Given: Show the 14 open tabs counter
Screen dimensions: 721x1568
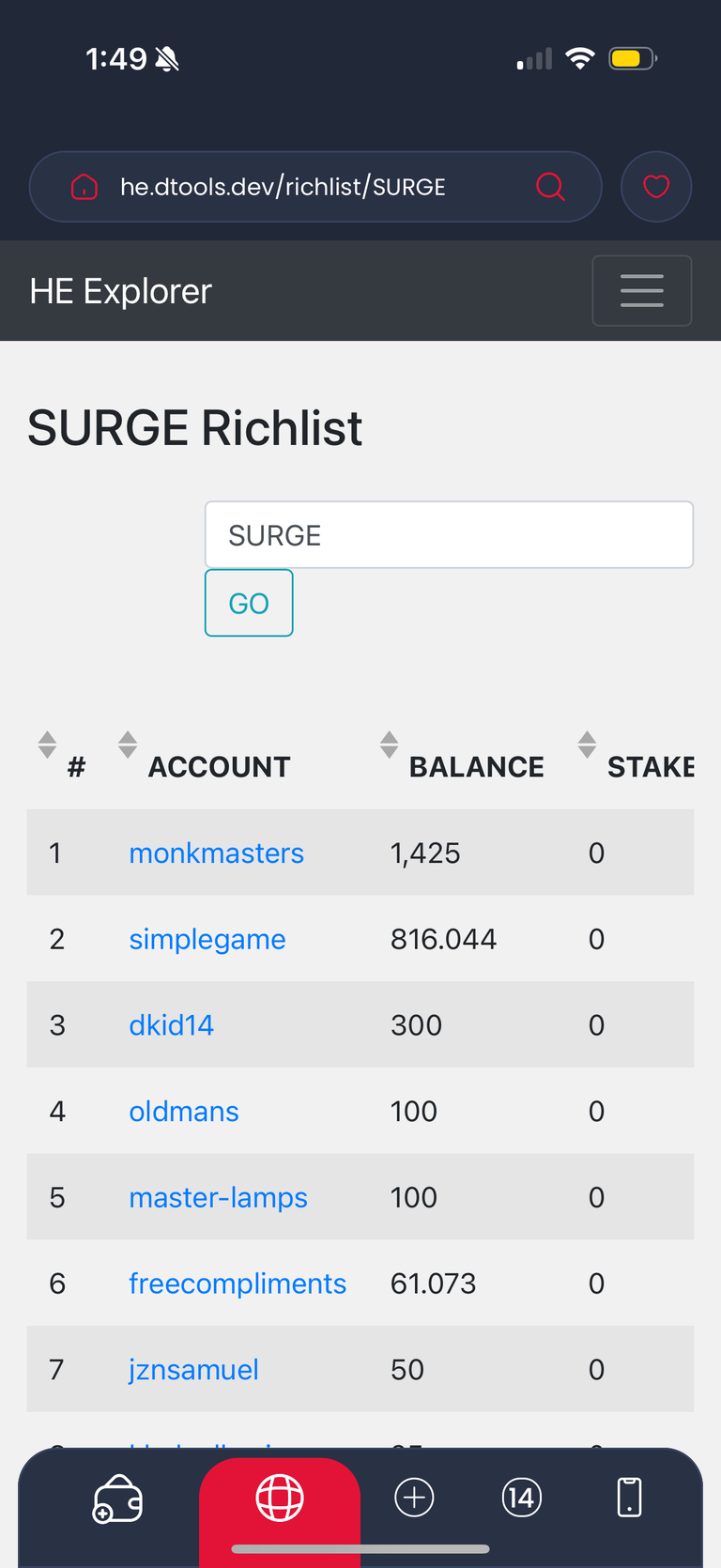Looking at the screenshot, I should (522, 1498).
